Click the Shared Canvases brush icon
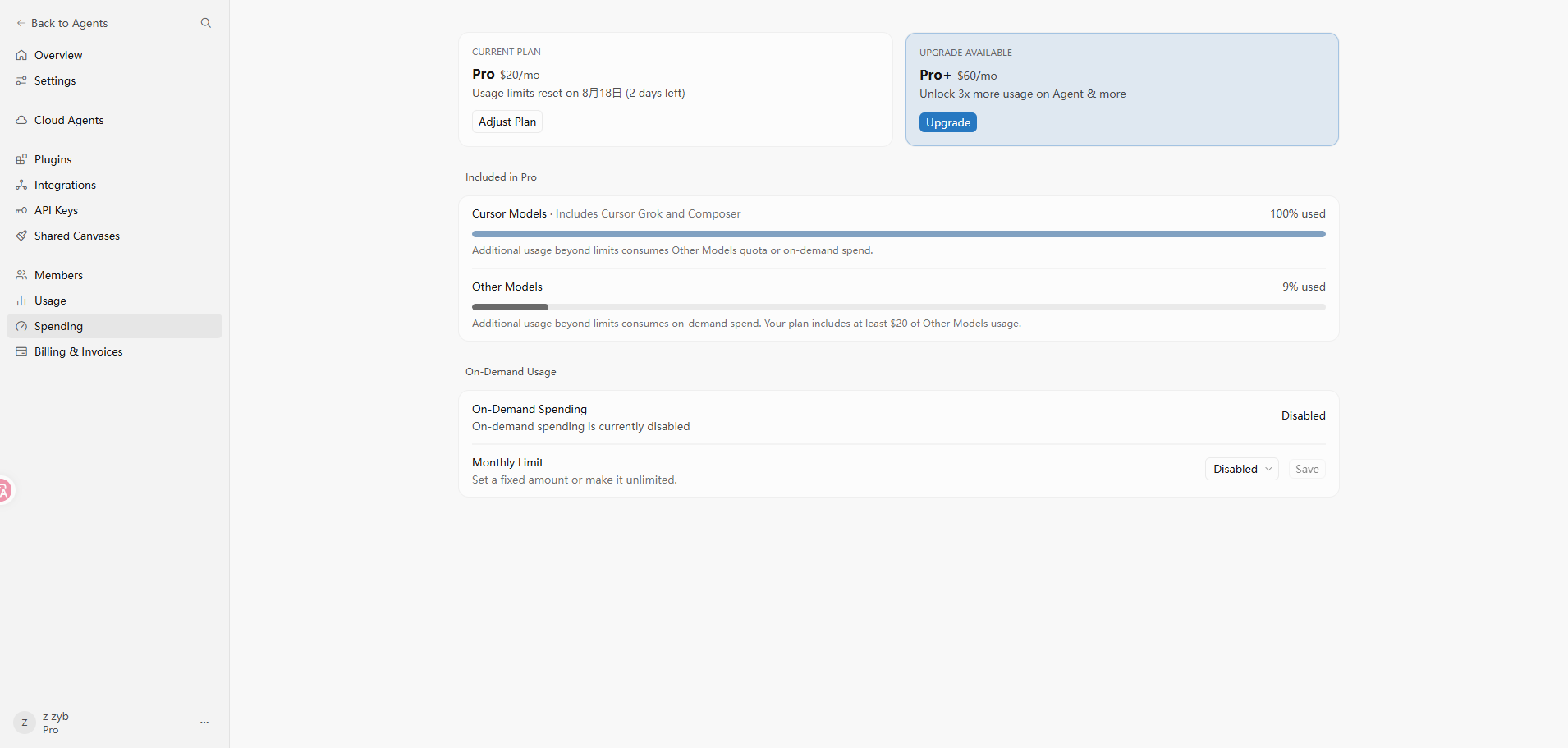This screenshot has width=1568, height=748. click(x=21, y=236)
